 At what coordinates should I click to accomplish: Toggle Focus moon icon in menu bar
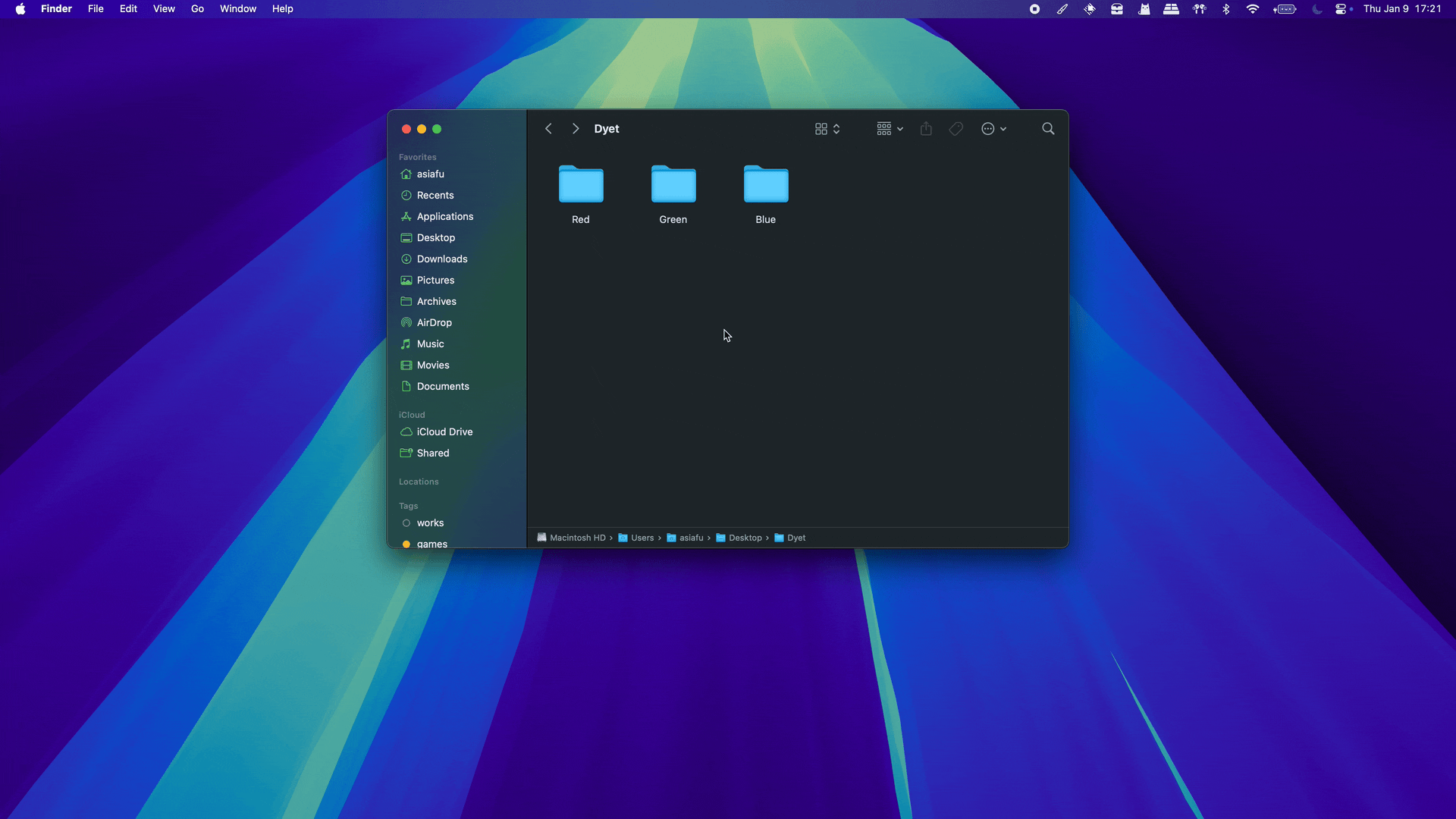[x=1317, y=9]
